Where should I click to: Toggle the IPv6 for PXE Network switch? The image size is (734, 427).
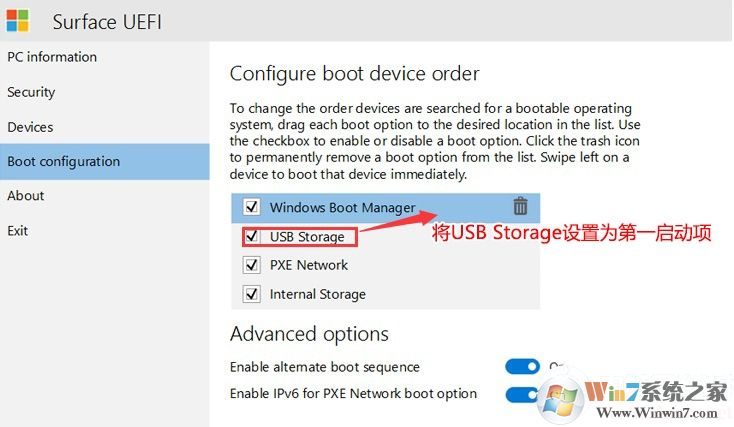[521, 394]
